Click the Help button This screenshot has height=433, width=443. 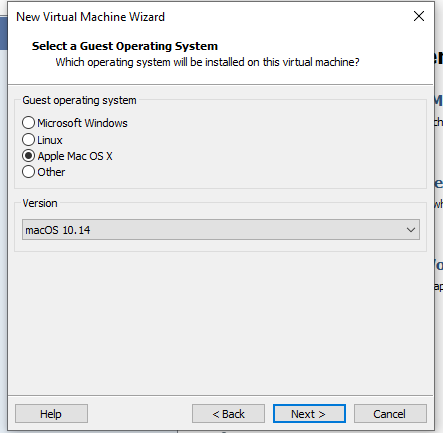(x=51, y=414)
